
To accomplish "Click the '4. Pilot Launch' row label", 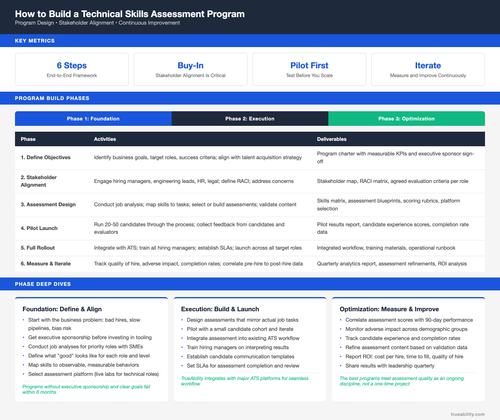I will (39, 228).
